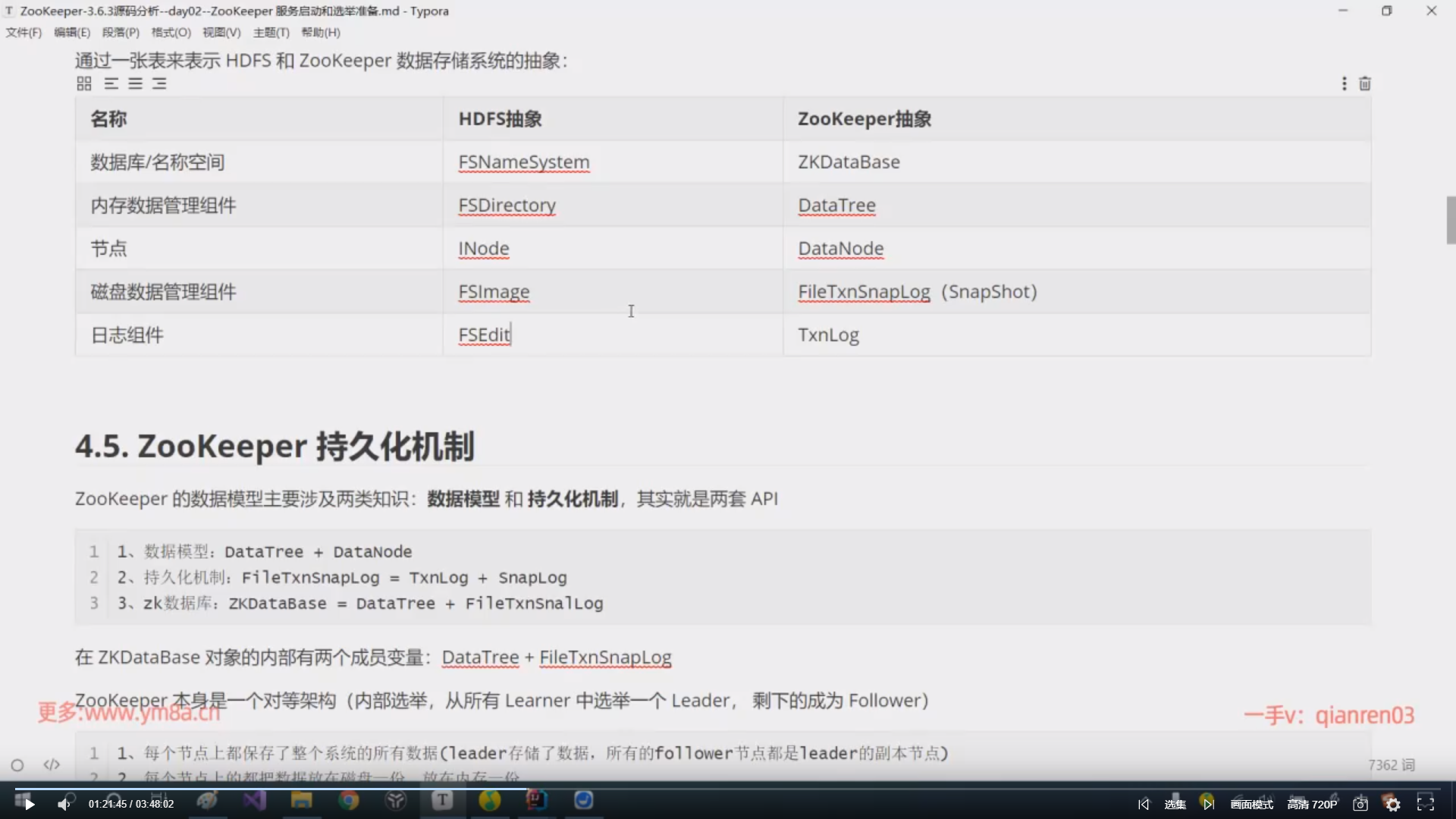Align table column right
The height and width of the screenshot is (819, 1456).
tap(159, 83)
